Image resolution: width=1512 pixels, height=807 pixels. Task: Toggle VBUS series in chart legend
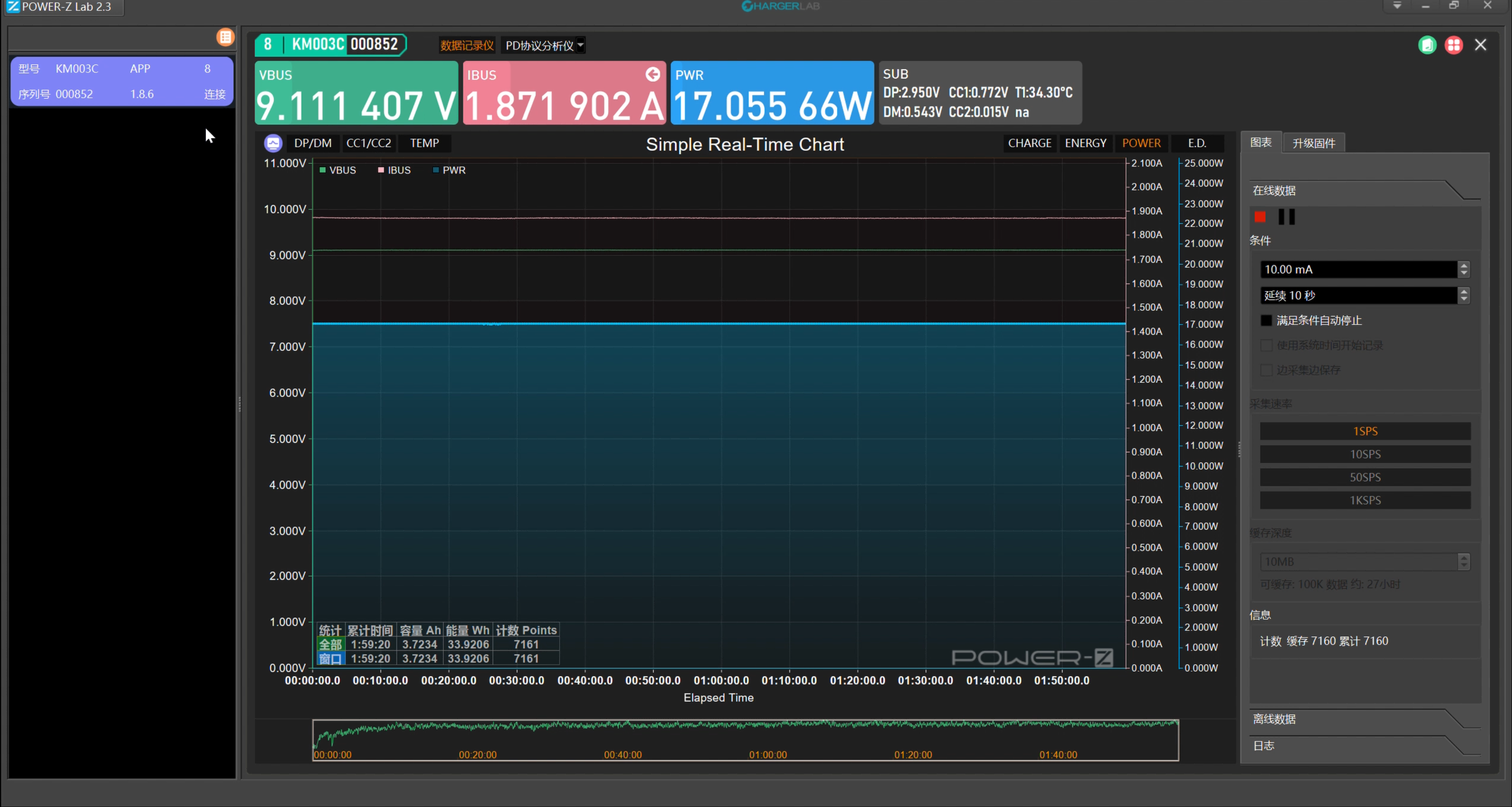(338, 170)
